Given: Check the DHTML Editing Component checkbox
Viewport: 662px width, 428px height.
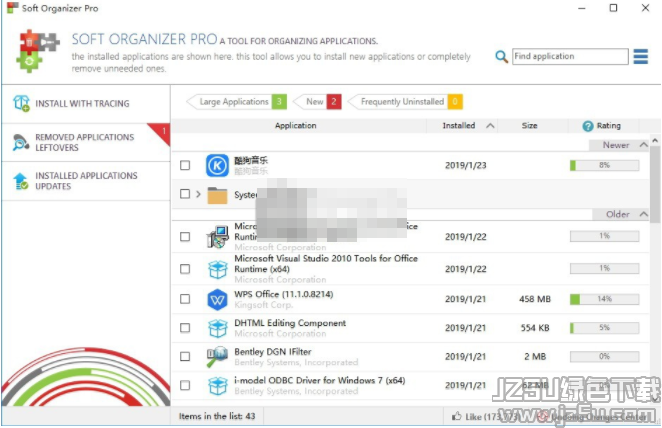Looking at the screenshot, I should pyautogui.click(x=185, y=328).
